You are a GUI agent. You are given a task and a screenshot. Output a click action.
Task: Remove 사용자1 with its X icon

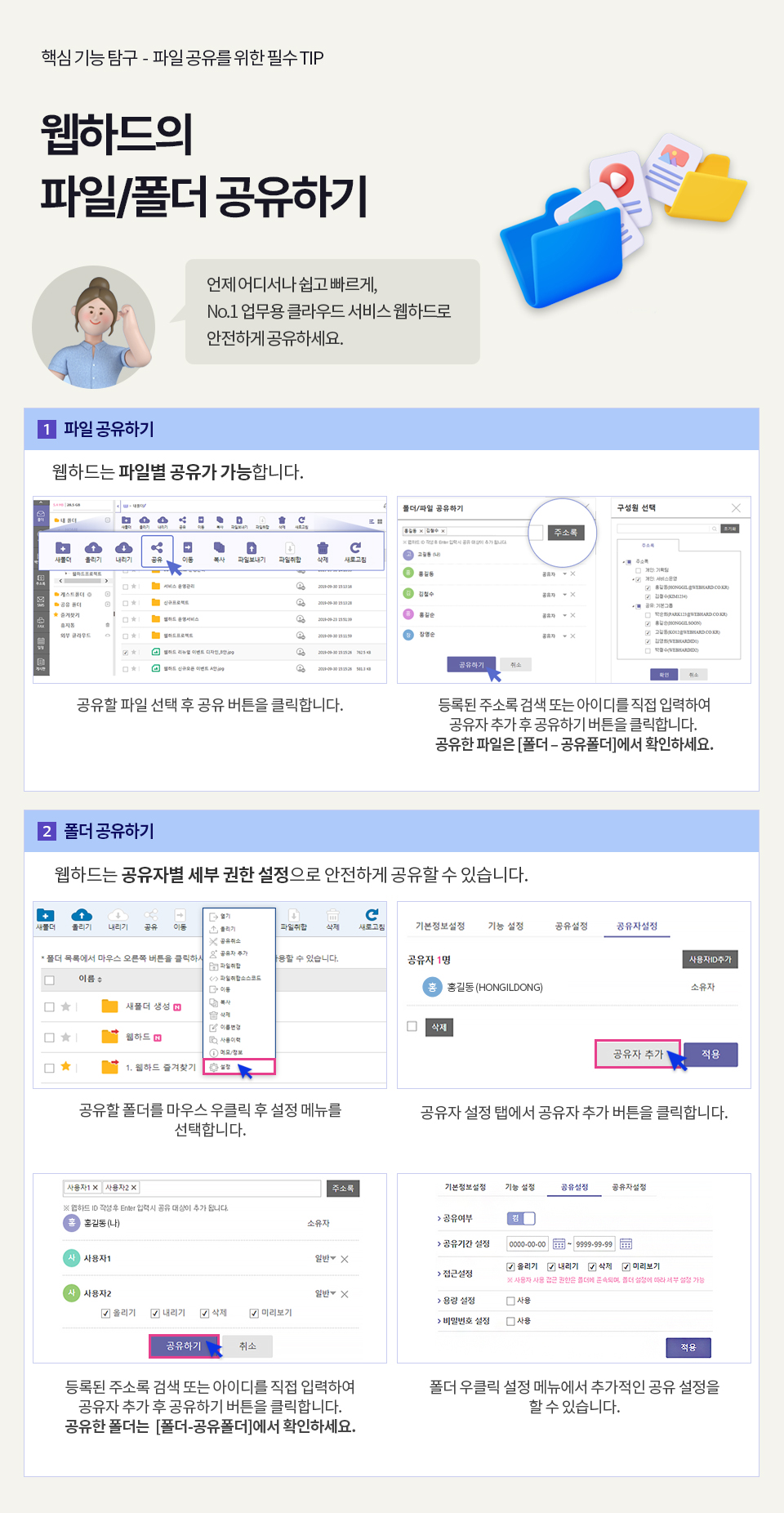point(345,1259)
